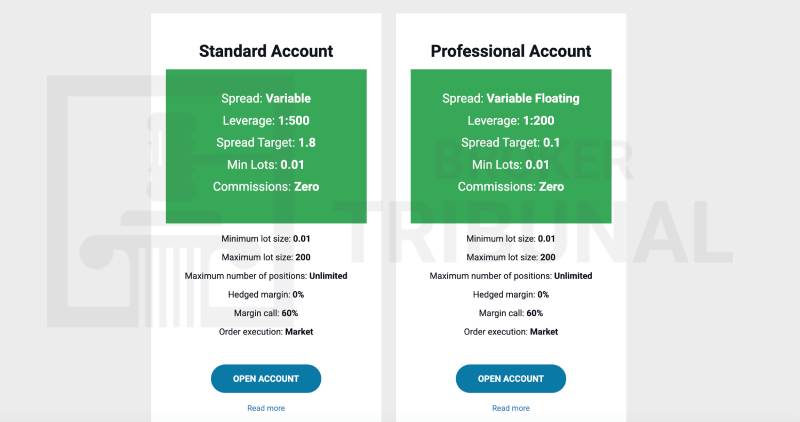
Task: Click Professional Account's Margin call: 60% line
Action: pyautogui.click(x=511, y=313)
